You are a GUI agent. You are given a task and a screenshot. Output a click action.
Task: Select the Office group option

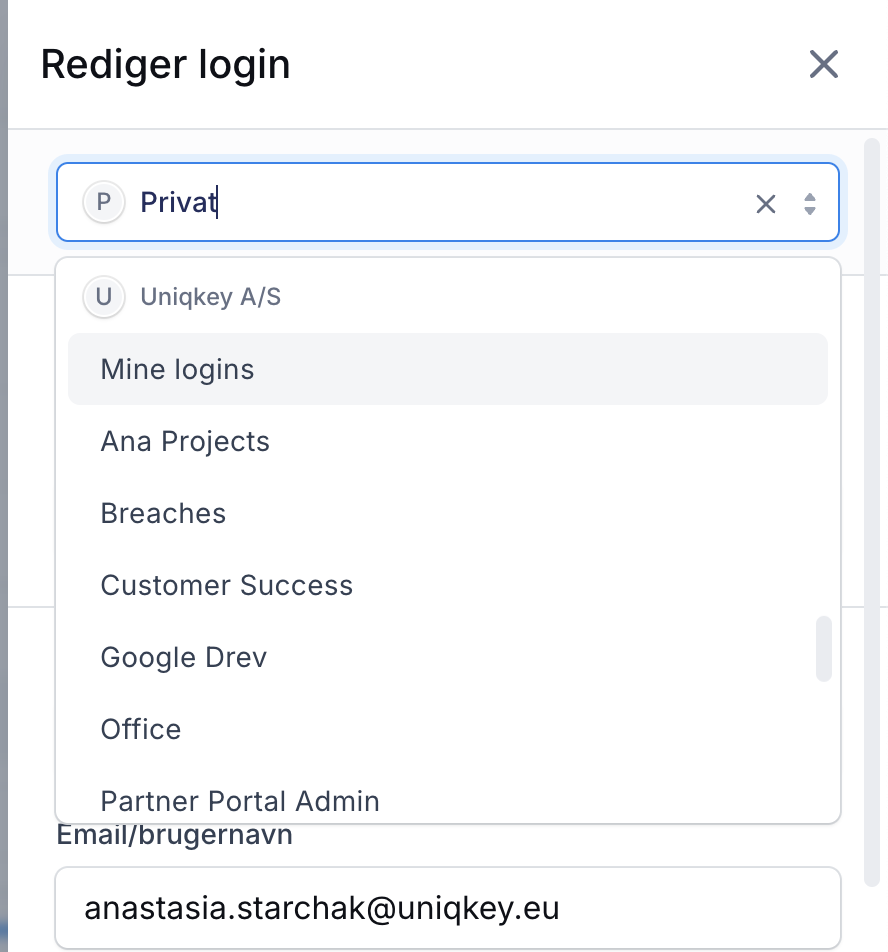coord(448,729)
